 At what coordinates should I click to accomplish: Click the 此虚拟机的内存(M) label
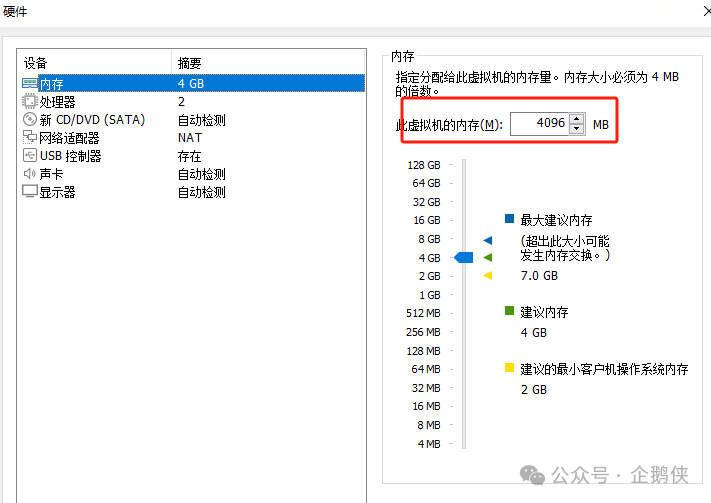click(449, 124)
